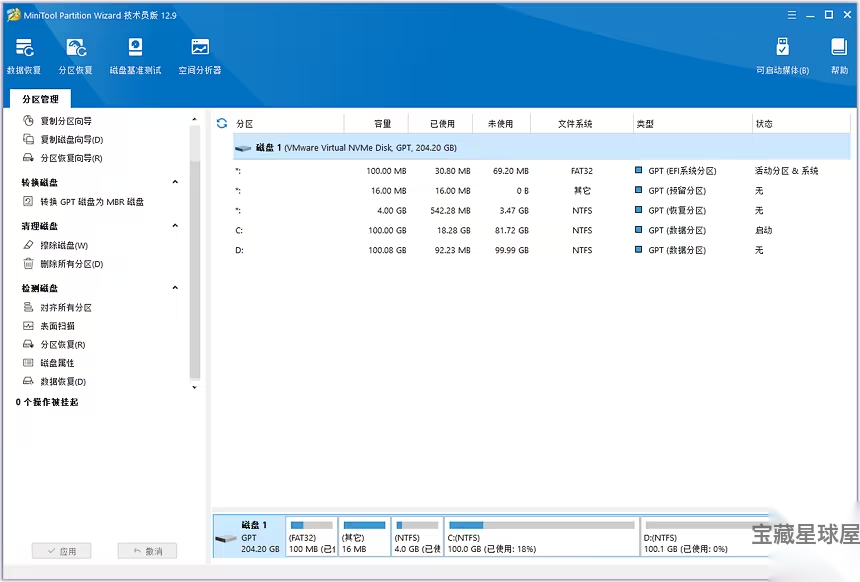Click the sidebar scroll up arrow
860x582 pixels.
pyautogui.click(x=194, y=119)
